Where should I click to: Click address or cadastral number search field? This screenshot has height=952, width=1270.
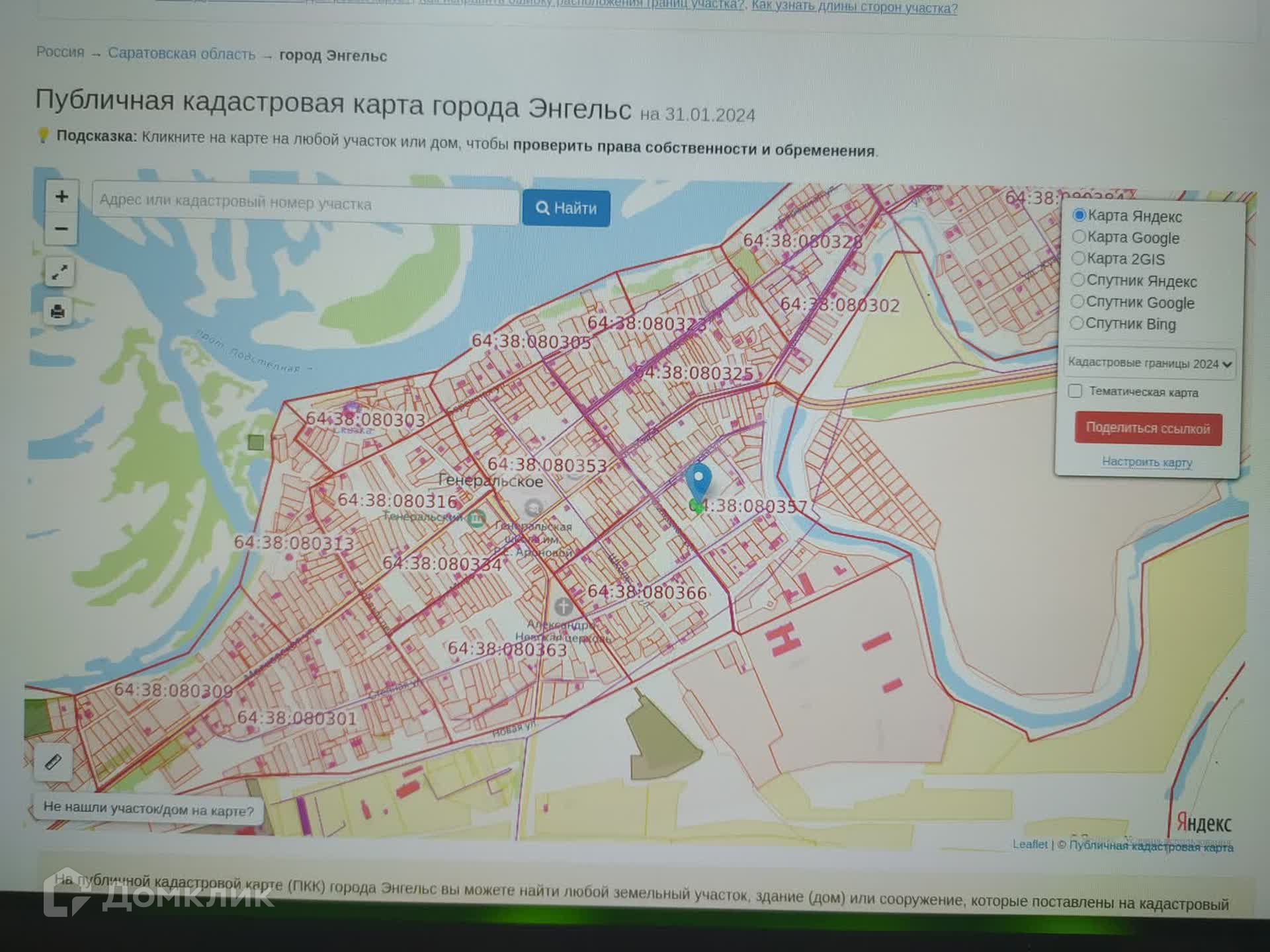click(304, 203)
